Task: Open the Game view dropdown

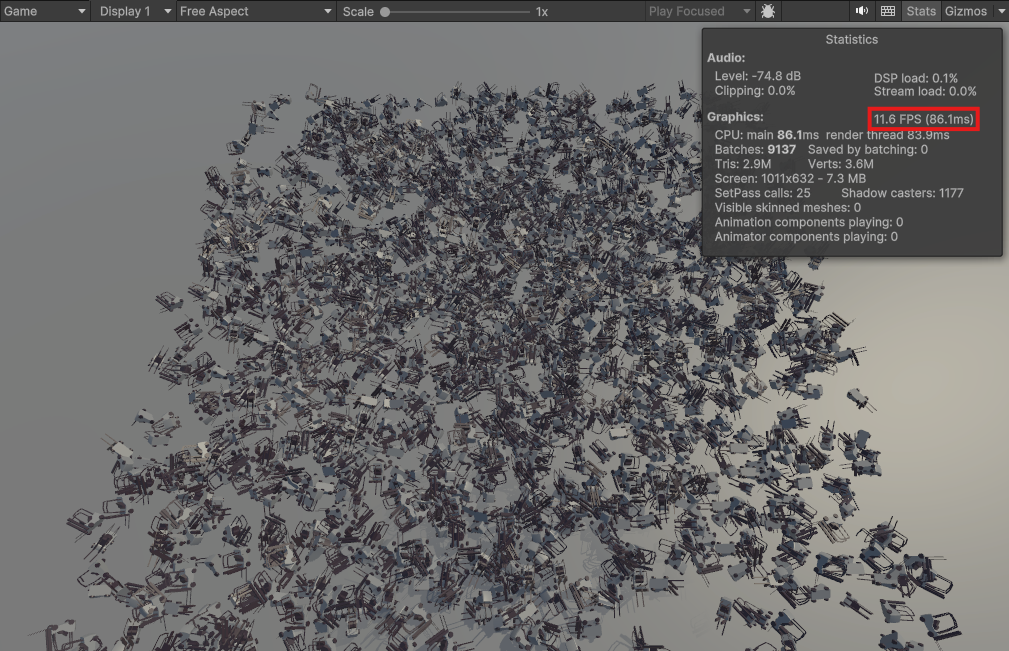Action: pos(44,11)
